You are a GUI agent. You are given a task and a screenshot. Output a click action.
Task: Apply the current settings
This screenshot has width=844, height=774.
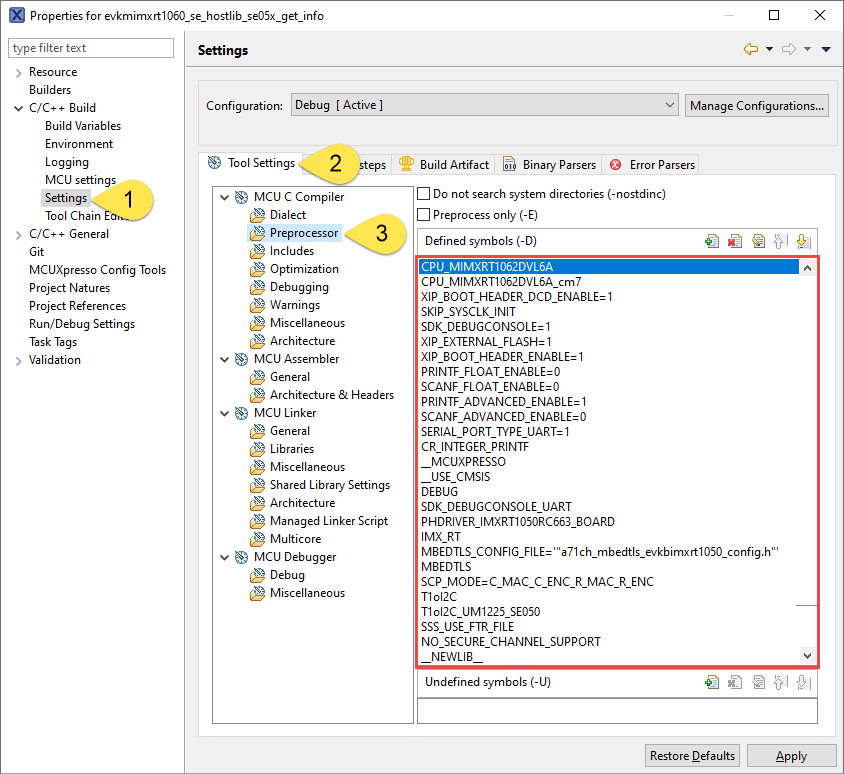click(791, 755)
